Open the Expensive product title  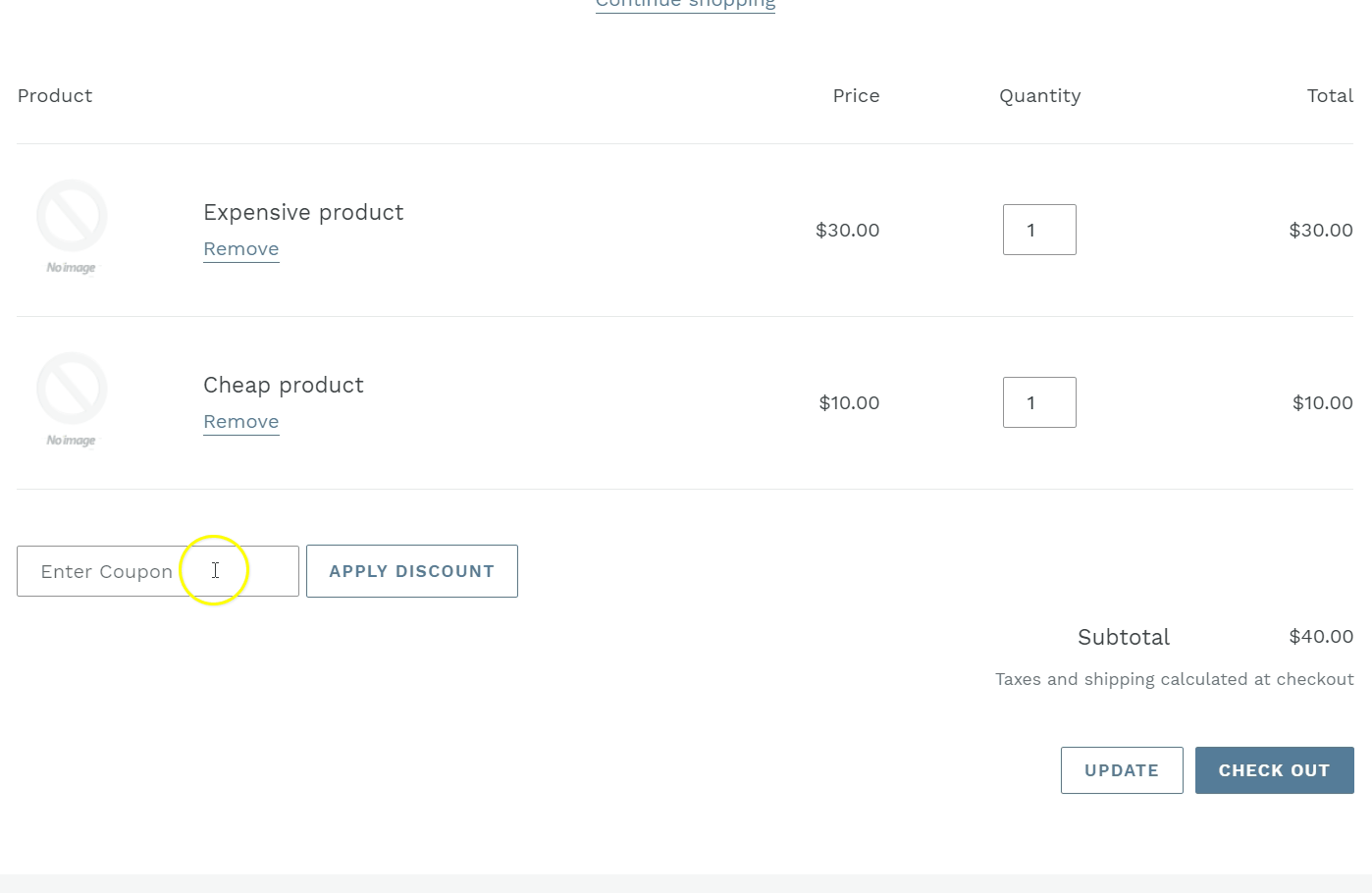click(302, 212)
